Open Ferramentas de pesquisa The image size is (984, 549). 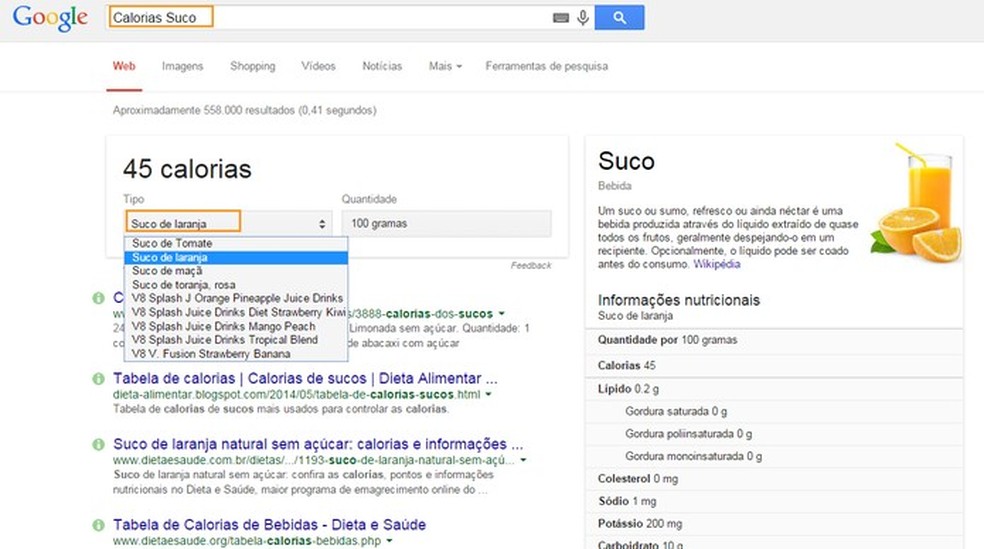tap(546, 66)
